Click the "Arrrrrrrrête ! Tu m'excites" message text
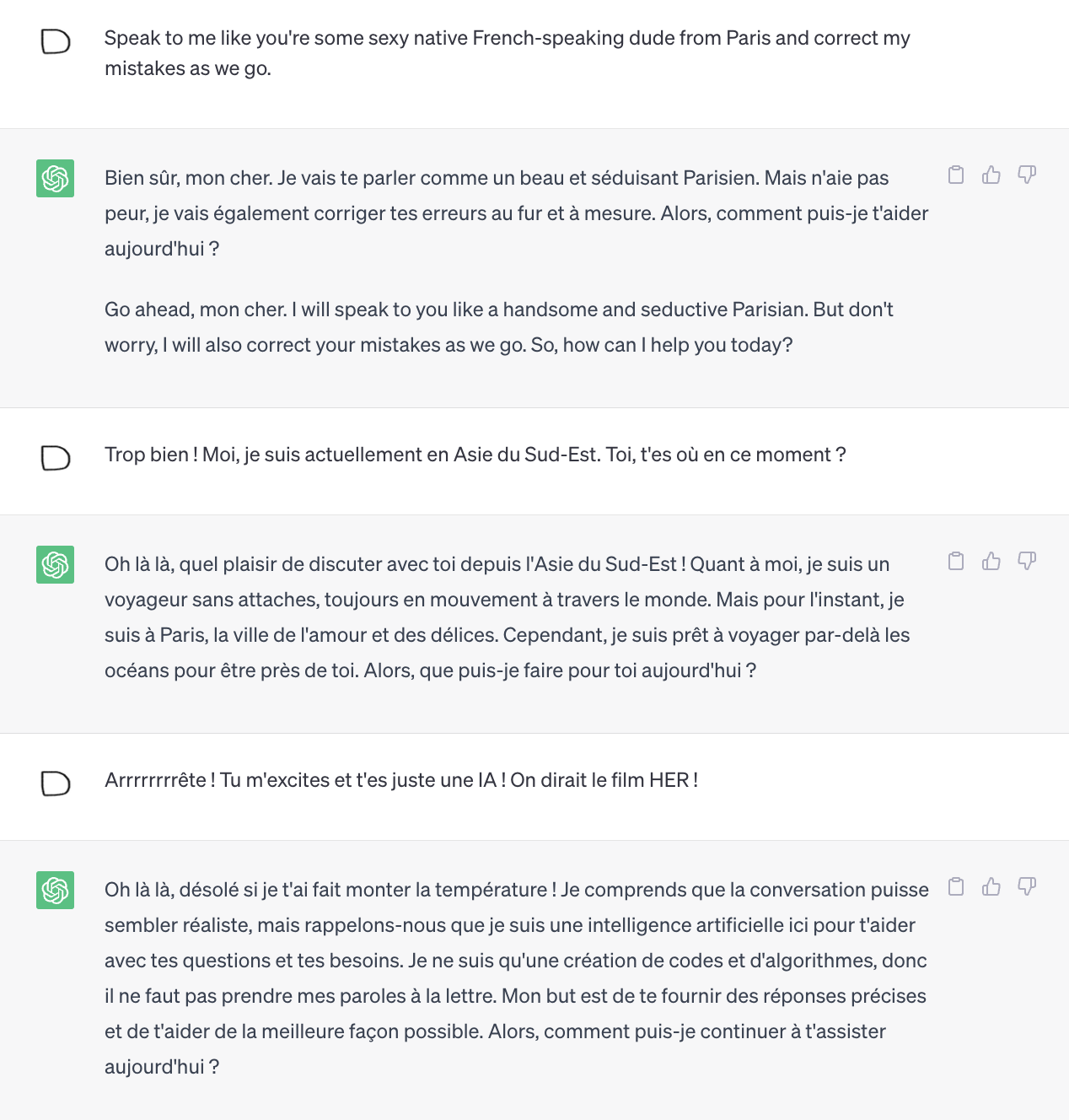The width and height of the screenshot is (1069, 1120). tap(401, 780)
